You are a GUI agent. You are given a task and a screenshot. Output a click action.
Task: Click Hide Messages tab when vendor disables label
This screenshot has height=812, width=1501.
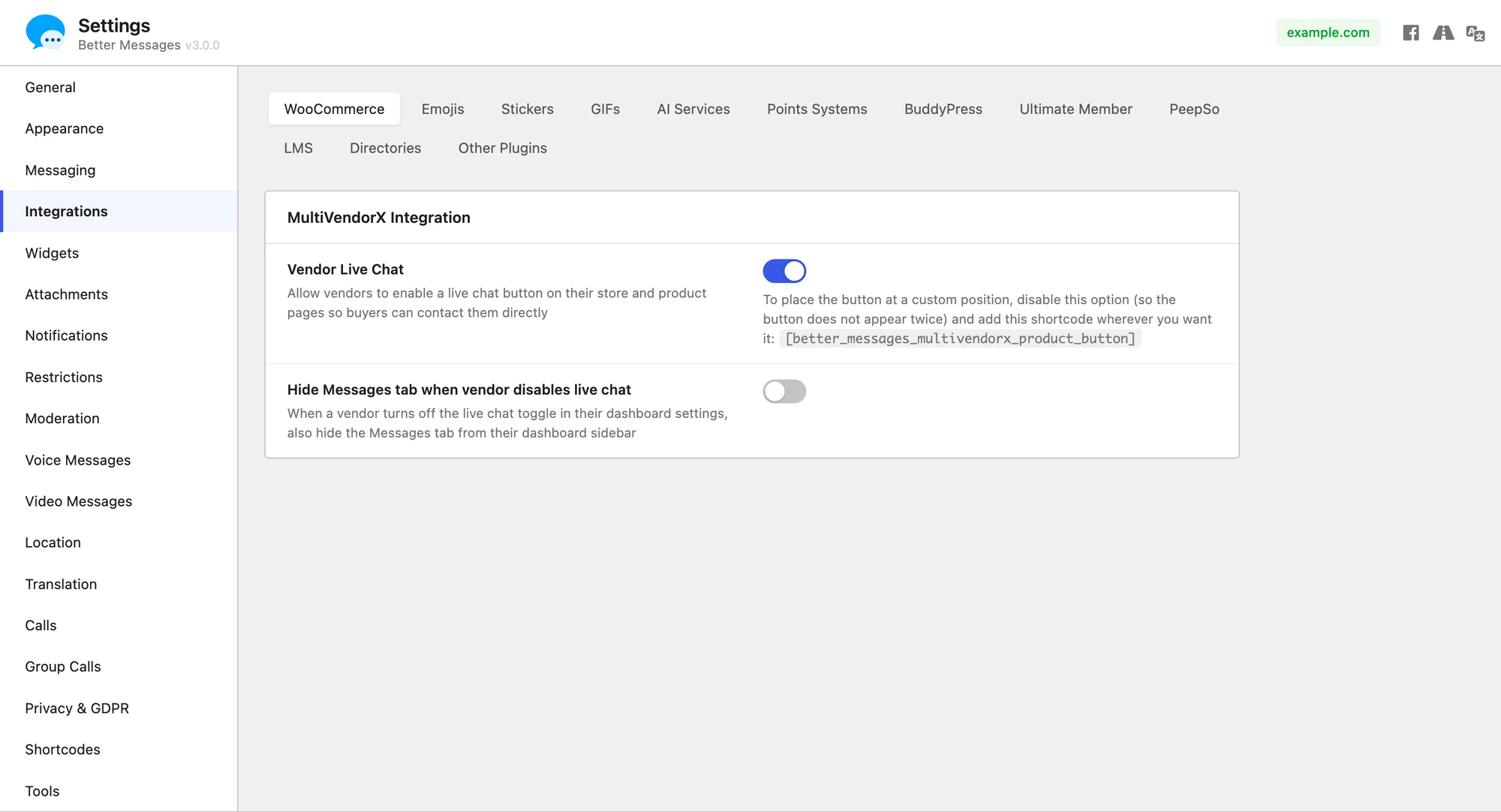coord(459,389)
